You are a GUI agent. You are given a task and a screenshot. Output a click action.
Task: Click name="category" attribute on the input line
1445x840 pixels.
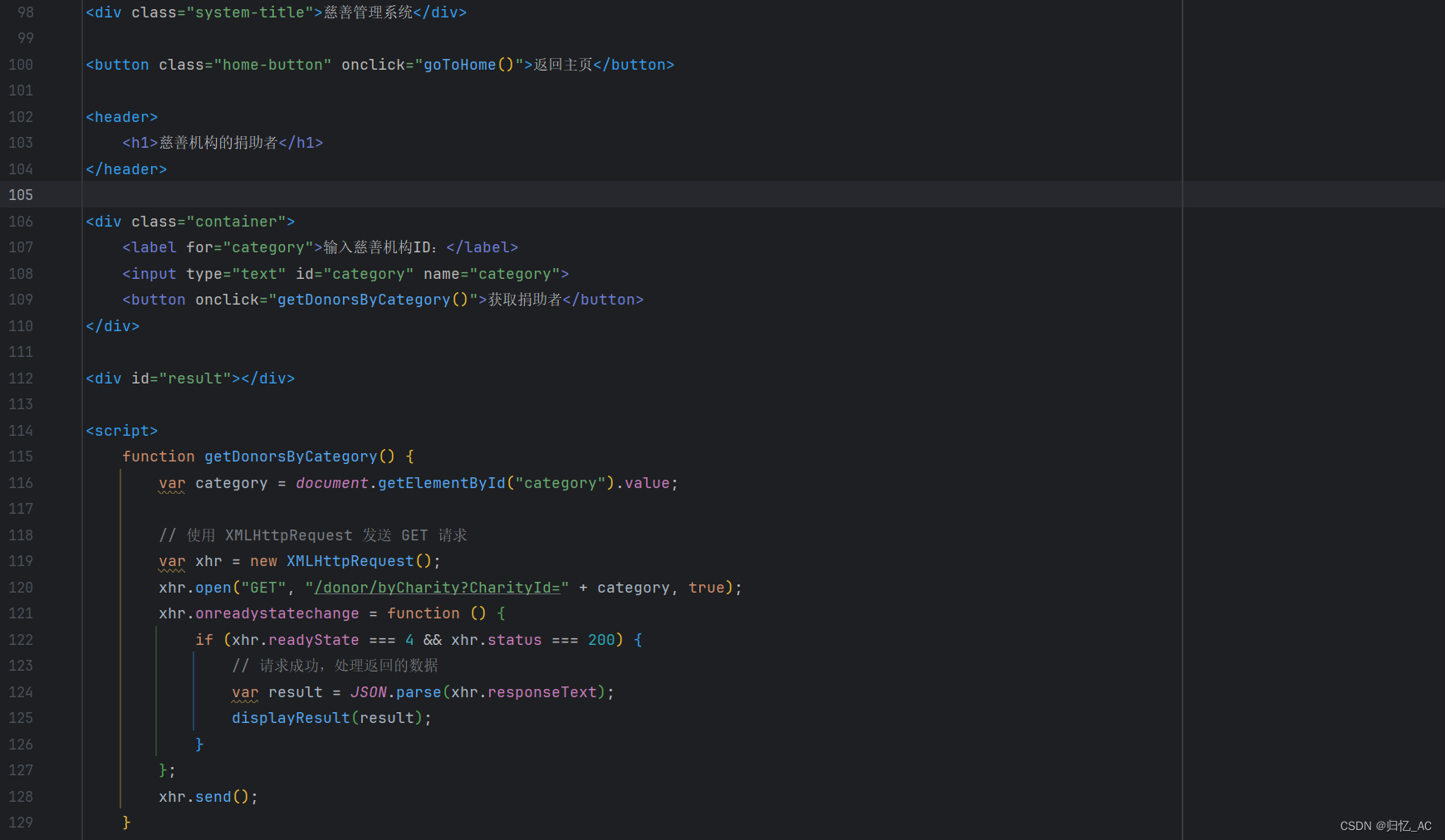point(492,274)
